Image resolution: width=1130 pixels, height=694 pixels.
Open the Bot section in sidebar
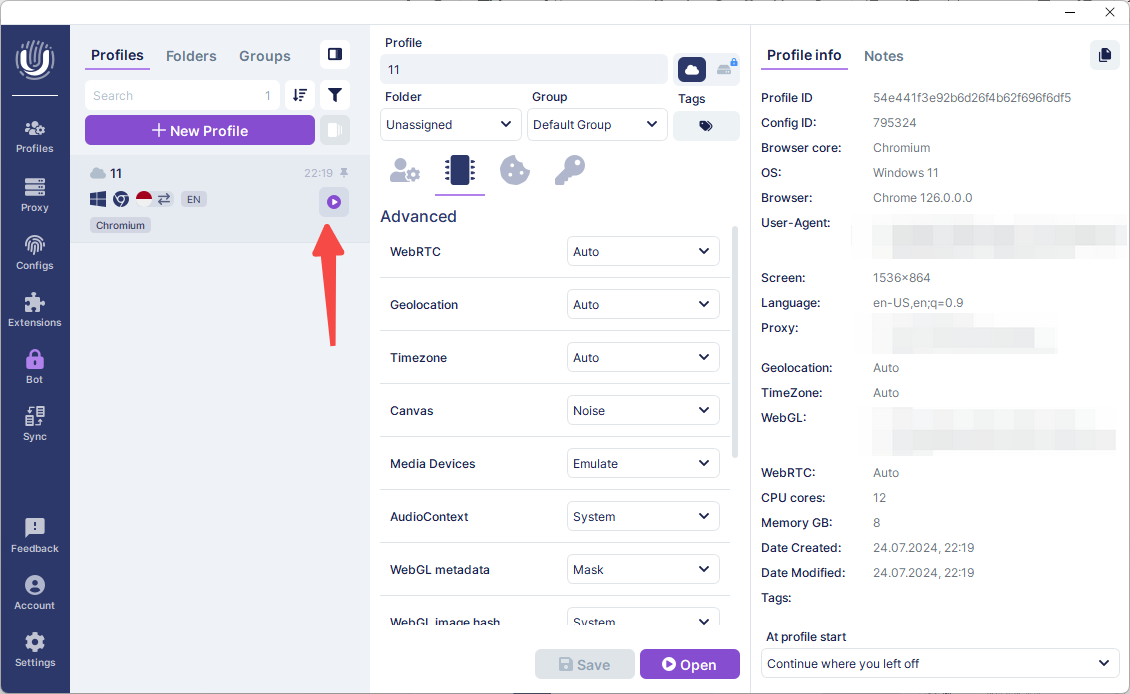(35, 366)
